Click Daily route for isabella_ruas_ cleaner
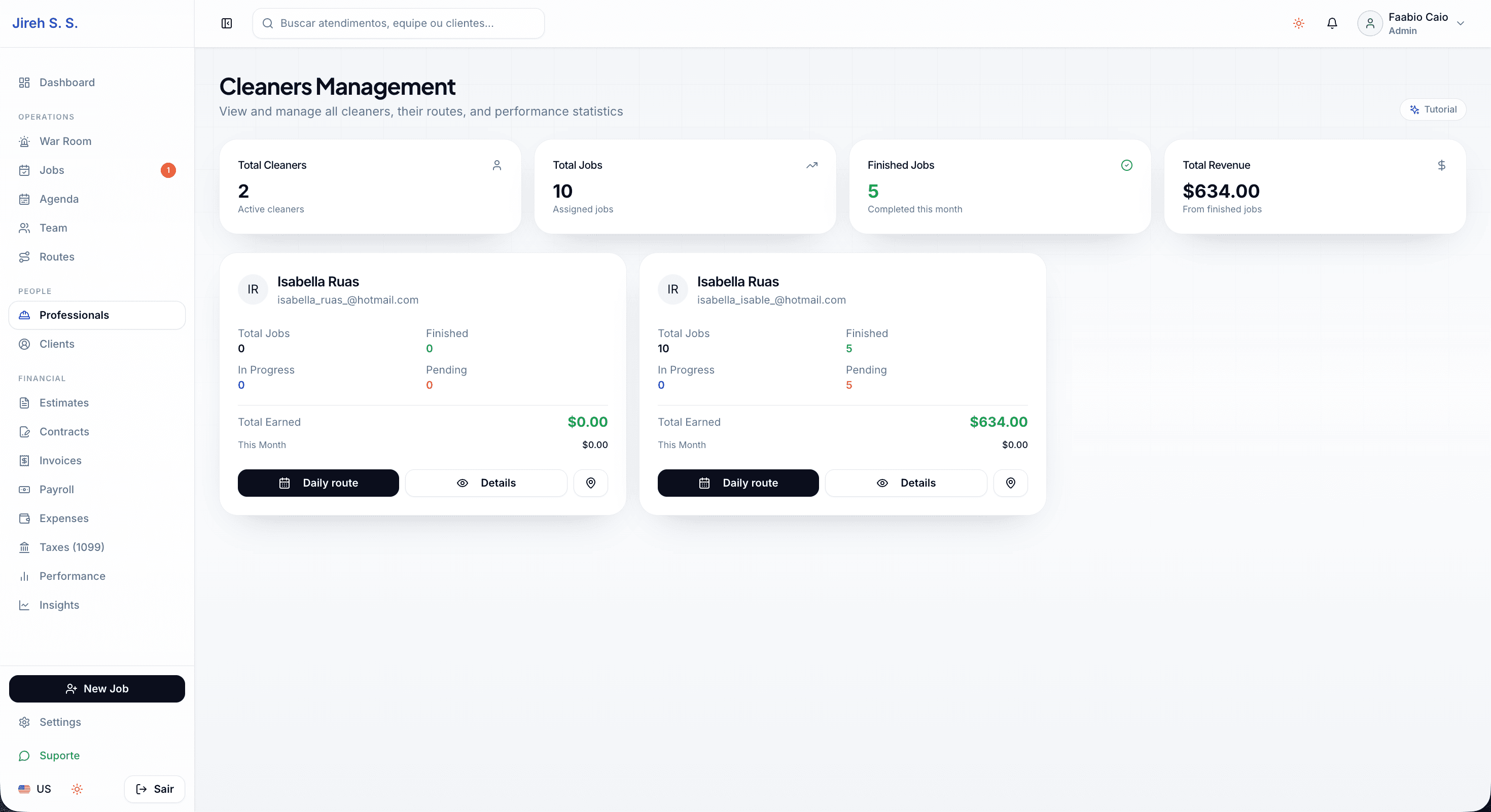Screen dimensions: 1491x812 point(318,483)
